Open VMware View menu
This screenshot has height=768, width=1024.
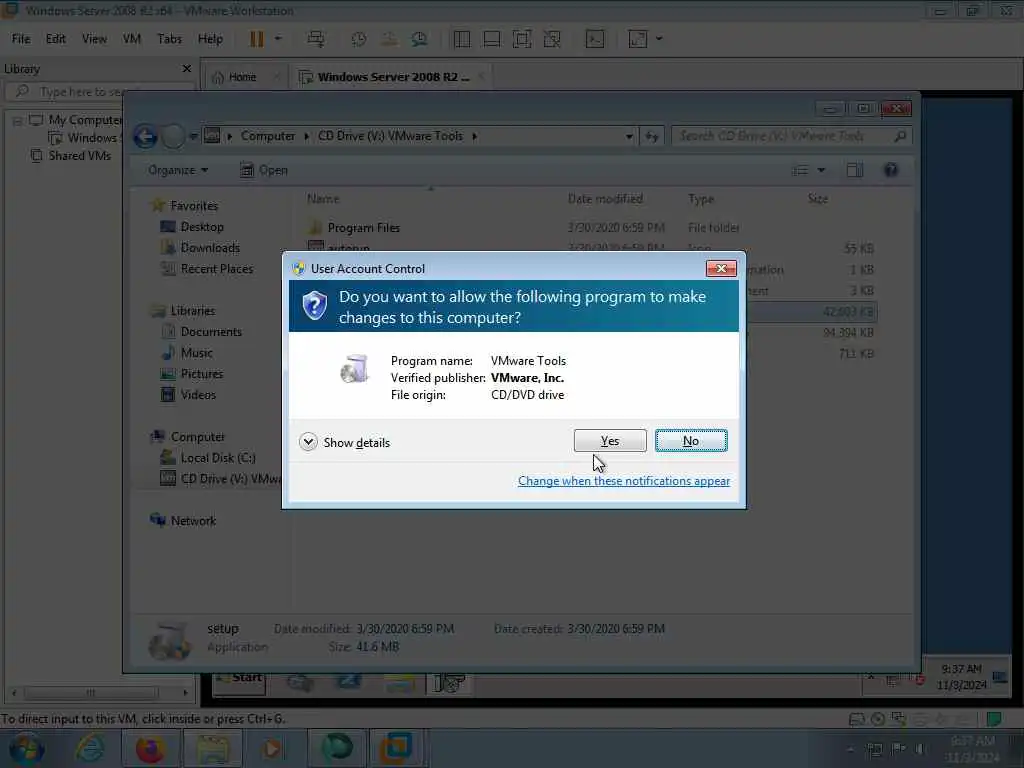pos(94,39)
